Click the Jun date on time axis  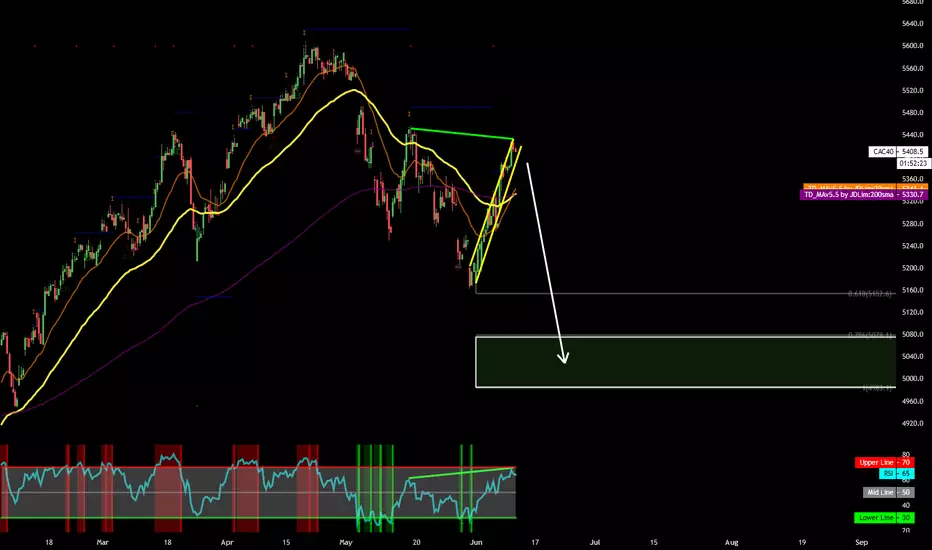476,542
